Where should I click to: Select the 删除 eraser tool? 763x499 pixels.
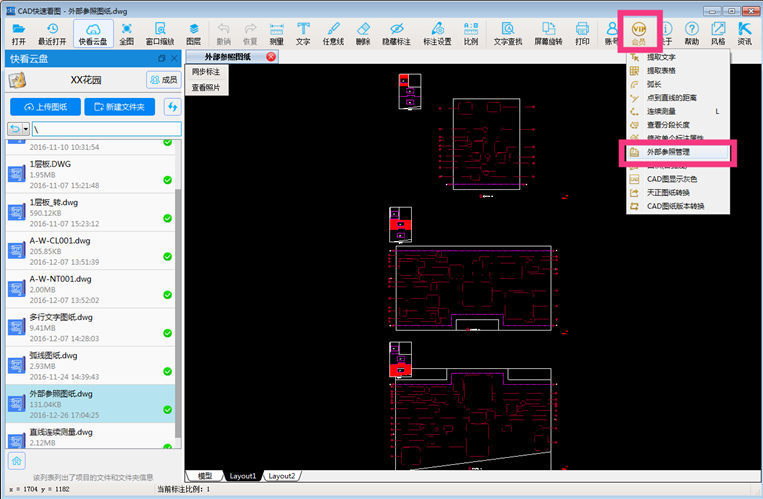click(x=363, y=34)
